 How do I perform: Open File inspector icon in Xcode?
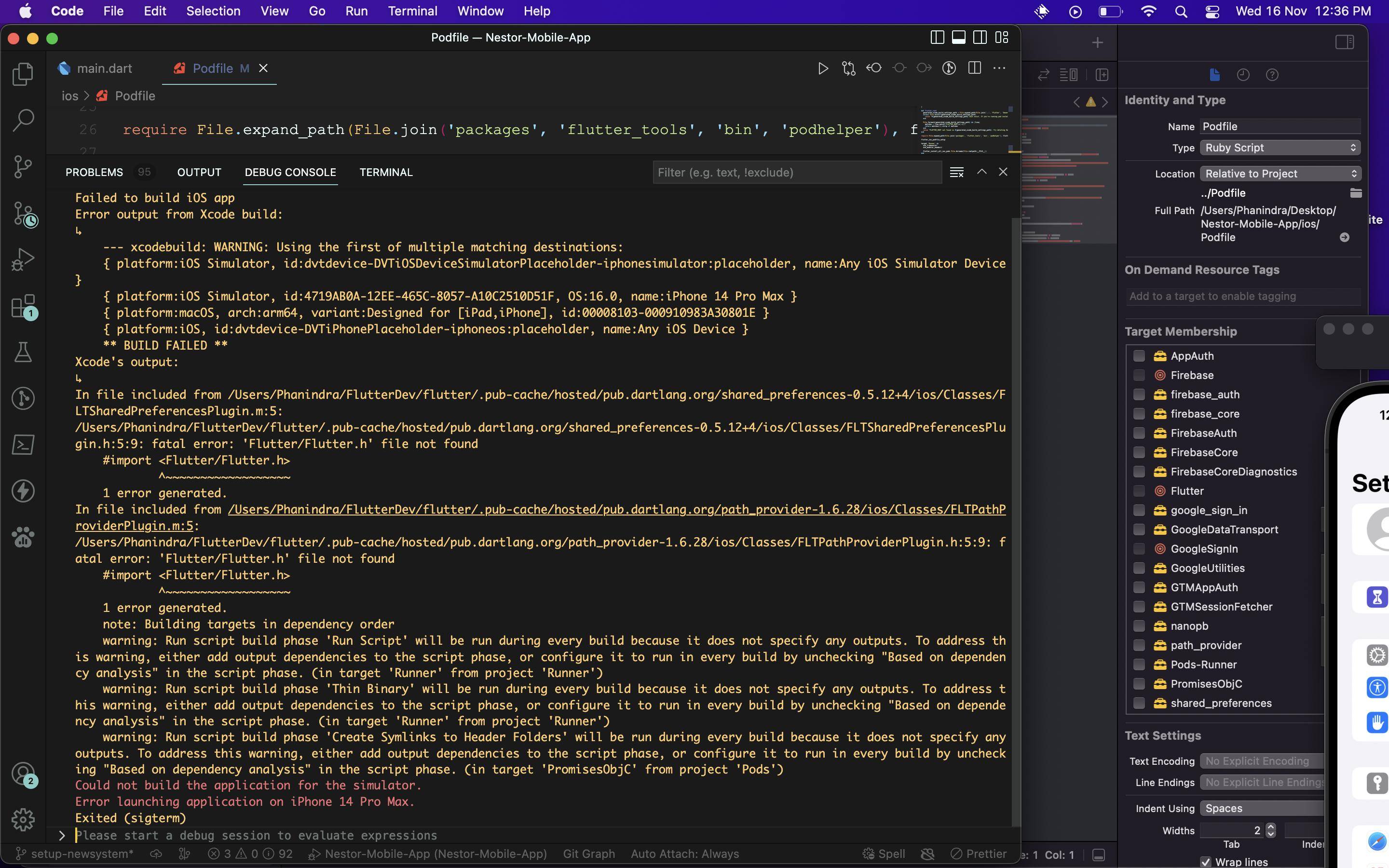pos(1214,75)
